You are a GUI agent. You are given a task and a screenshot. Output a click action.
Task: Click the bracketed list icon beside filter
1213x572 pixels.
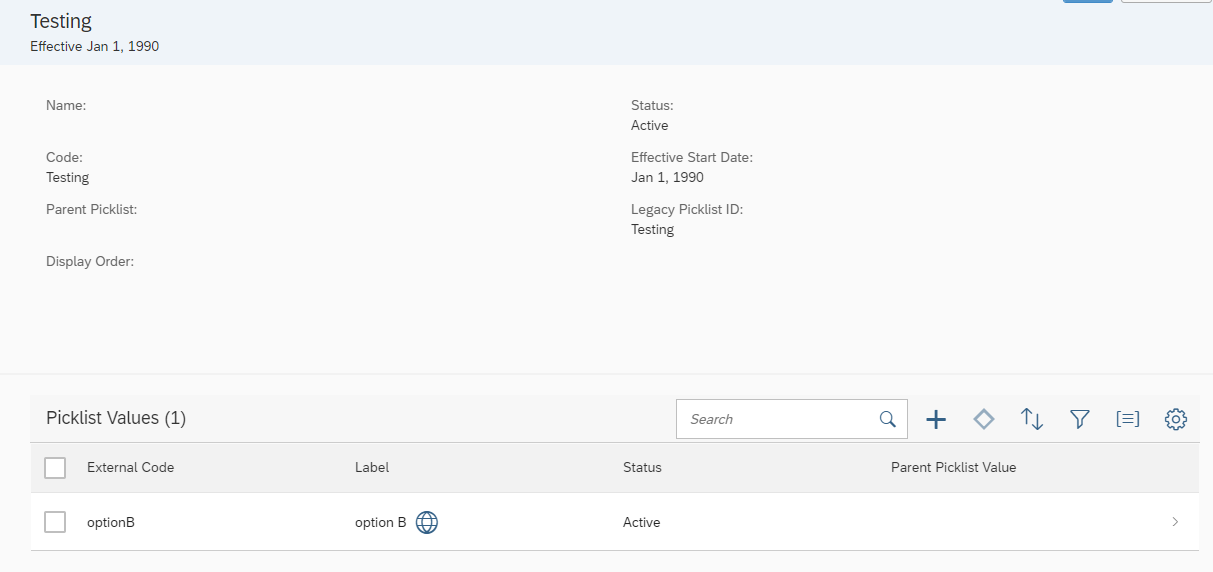[x=1128, y=420]
